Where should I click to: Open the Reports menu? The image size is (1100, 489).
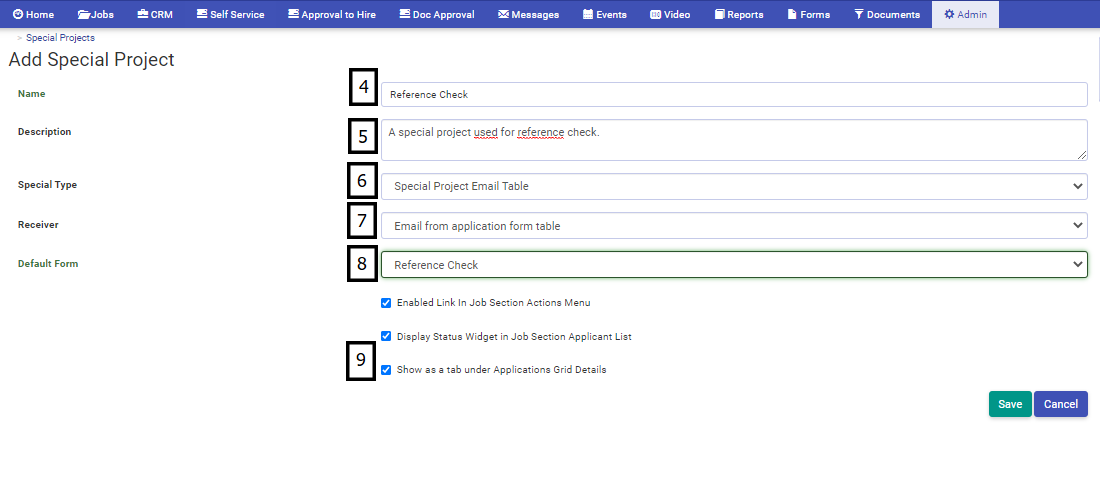739,14
